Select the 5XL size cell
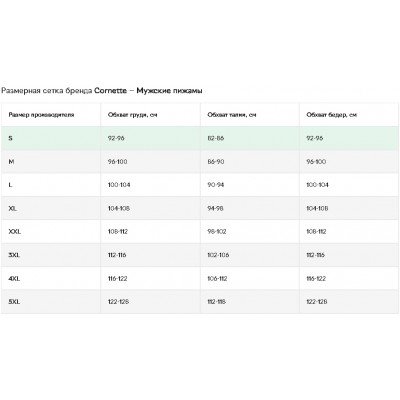 tap(14, 302)
